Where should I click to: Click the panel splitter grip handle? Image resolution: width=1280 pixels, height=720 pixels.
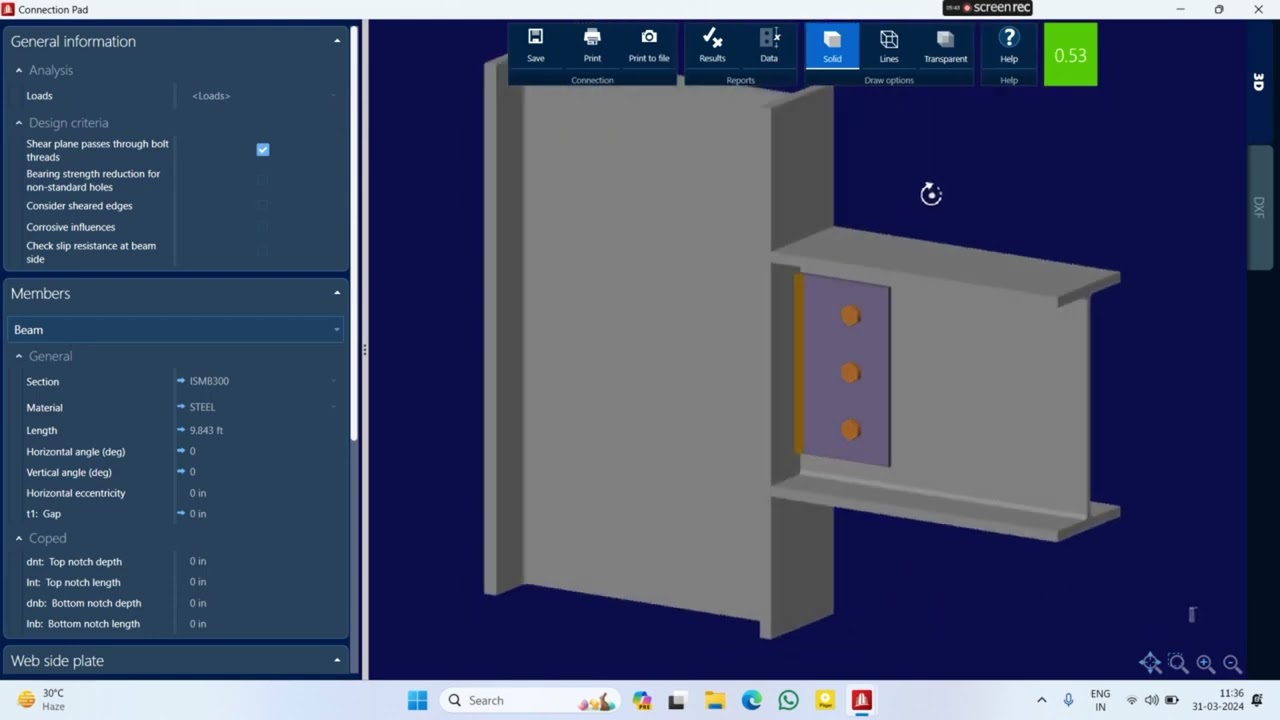pyautogui.click(x=364, y=350)
